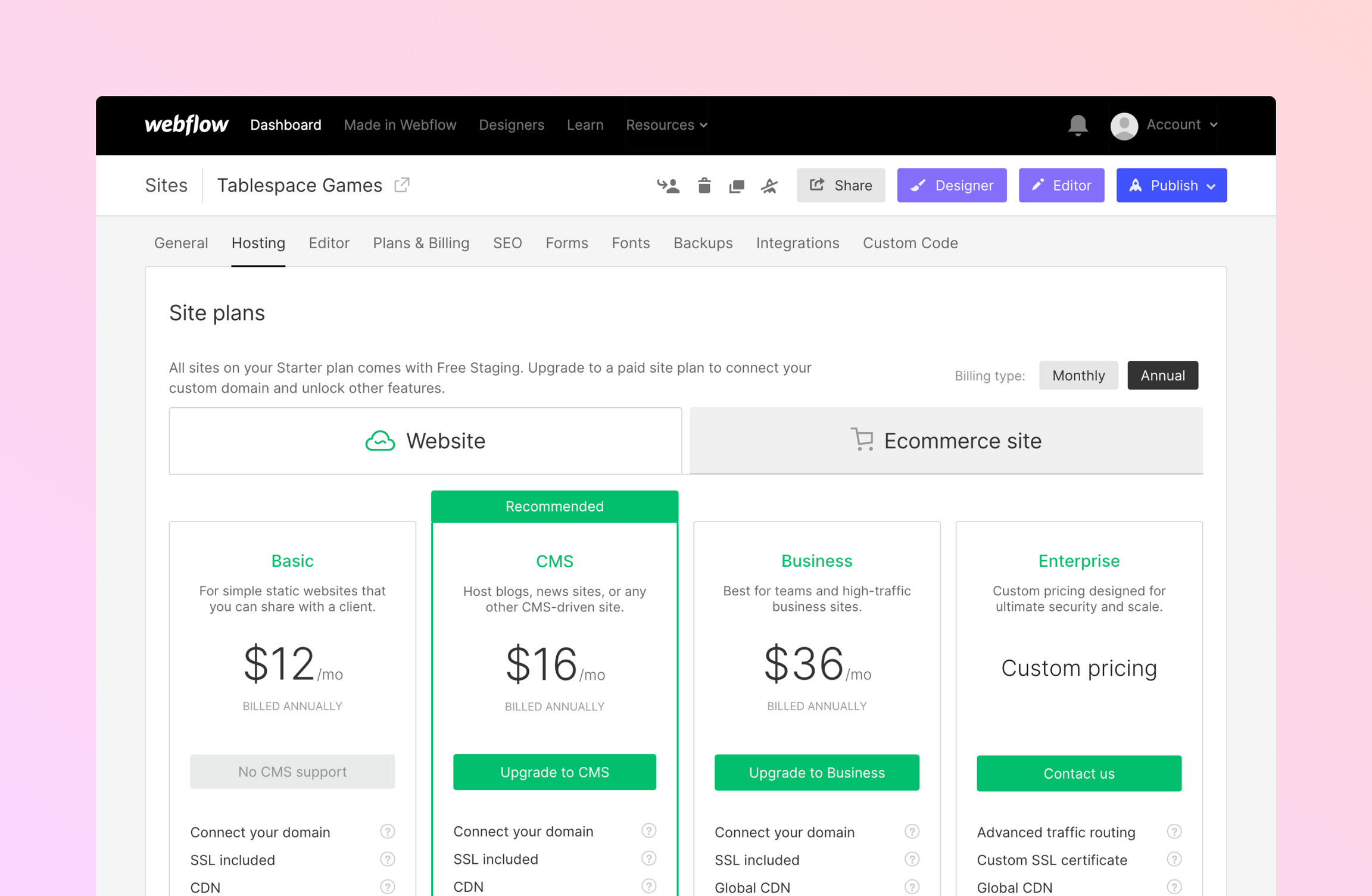Click the Custom pricing text
The image size is (1372, 896).
1078,668
